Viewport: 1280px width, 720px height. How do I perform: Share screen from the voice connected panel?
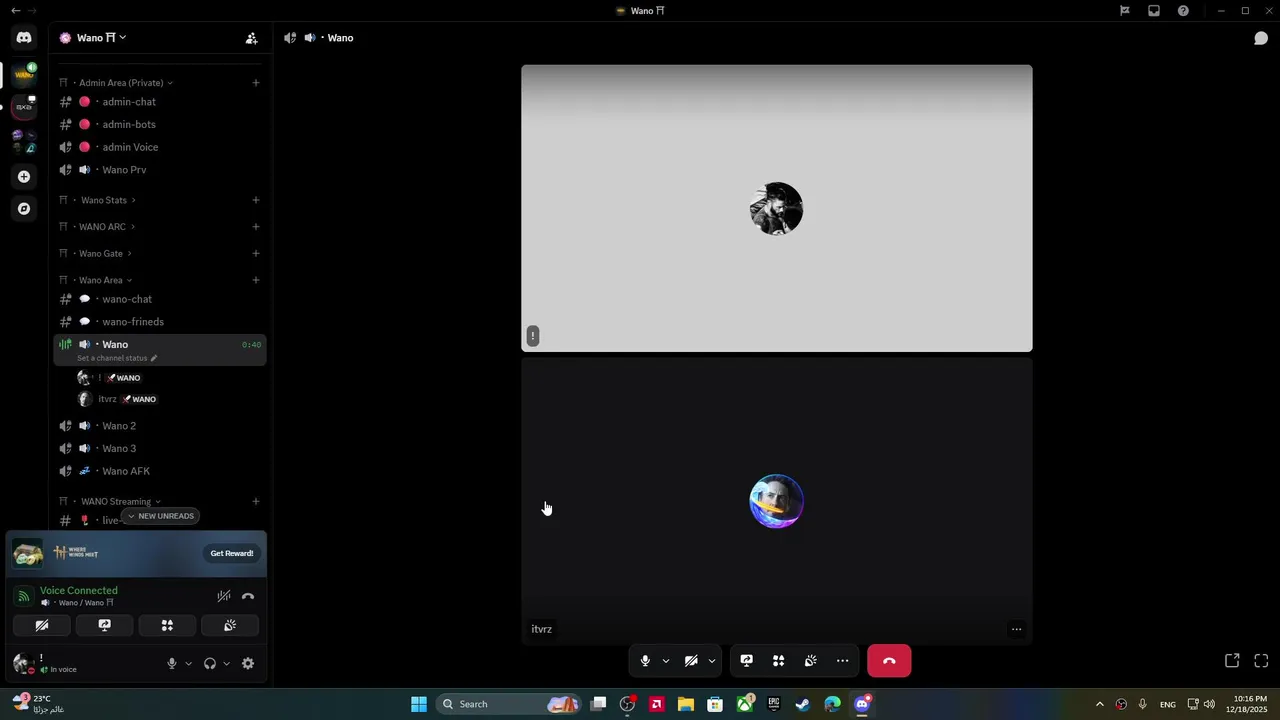click(104, 626)
